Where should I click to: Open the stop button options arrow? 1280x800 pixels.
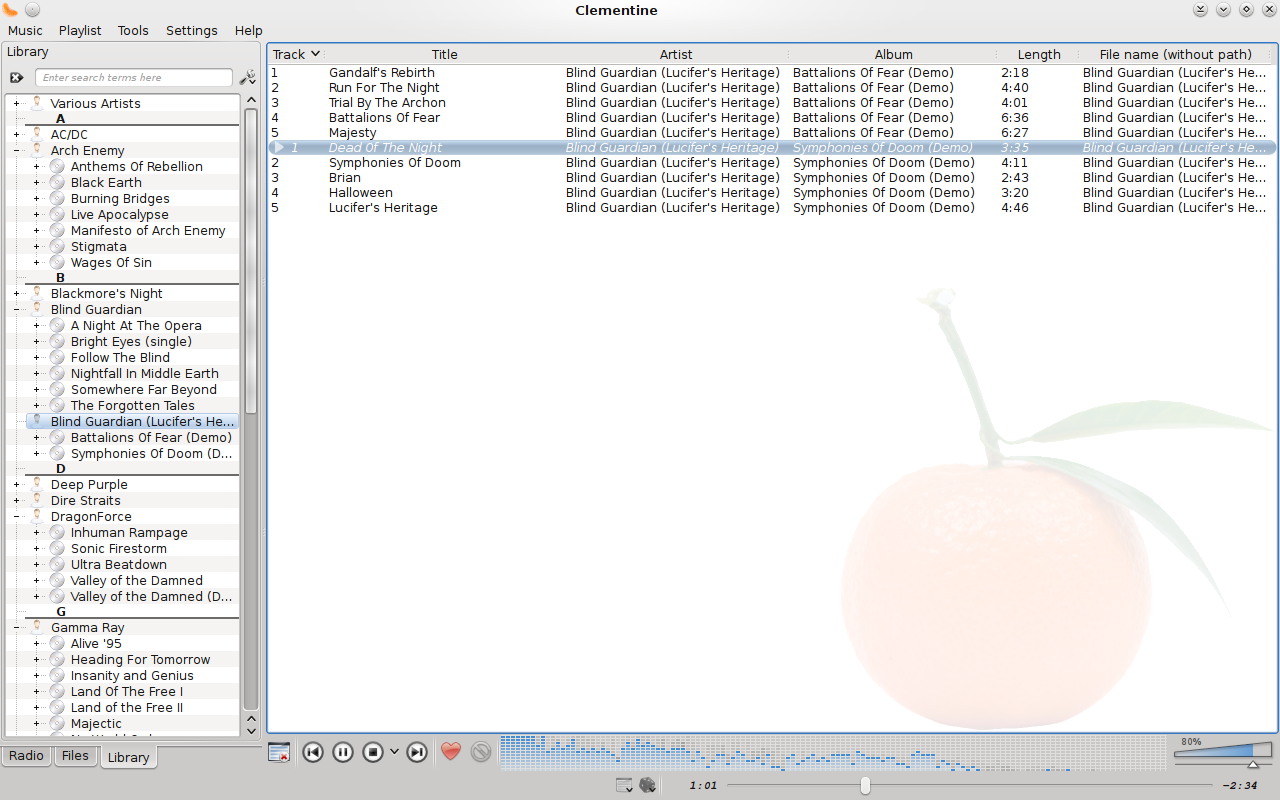pyautogui.click(x=394, y=752)
